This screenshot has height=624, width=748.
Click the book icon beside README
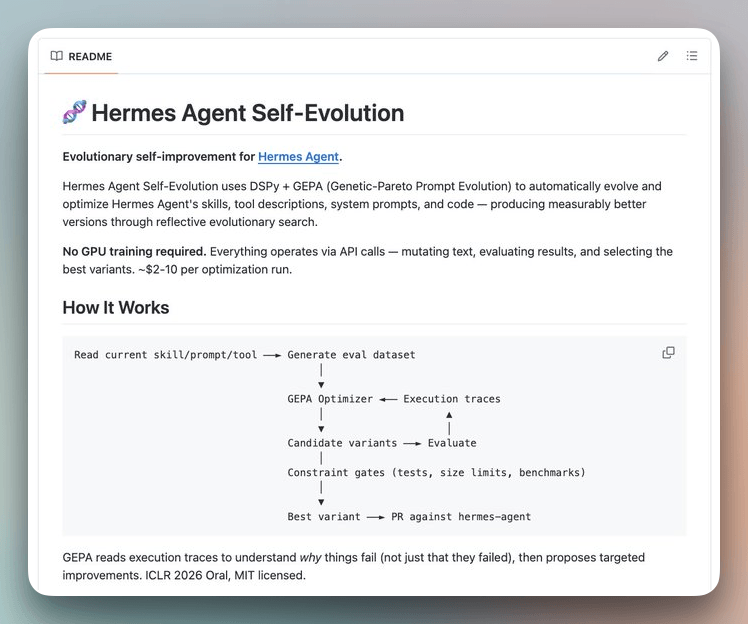57,56
